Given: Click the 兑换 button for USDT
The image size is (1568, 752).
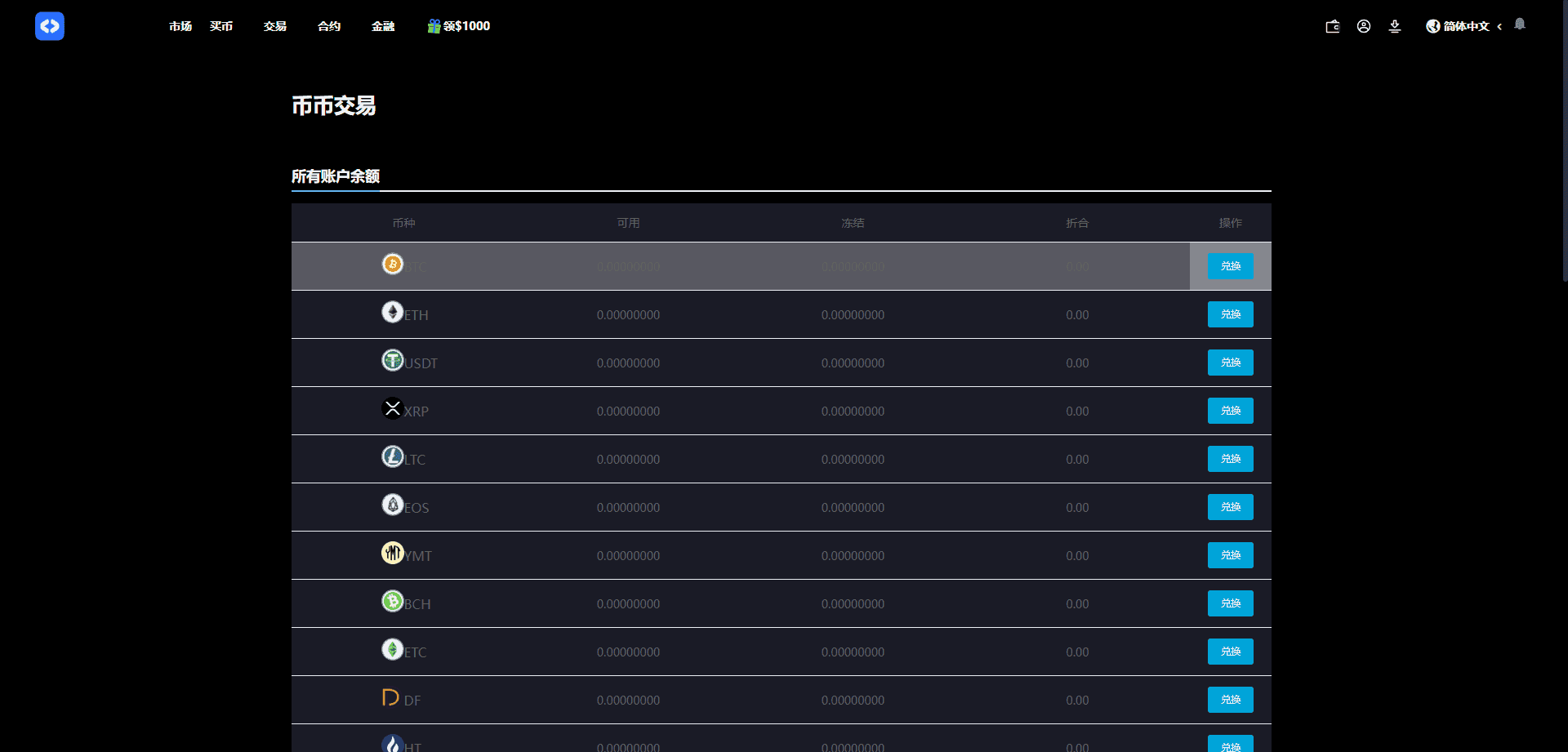Looking at the screenshot, I should point(1230,363).
